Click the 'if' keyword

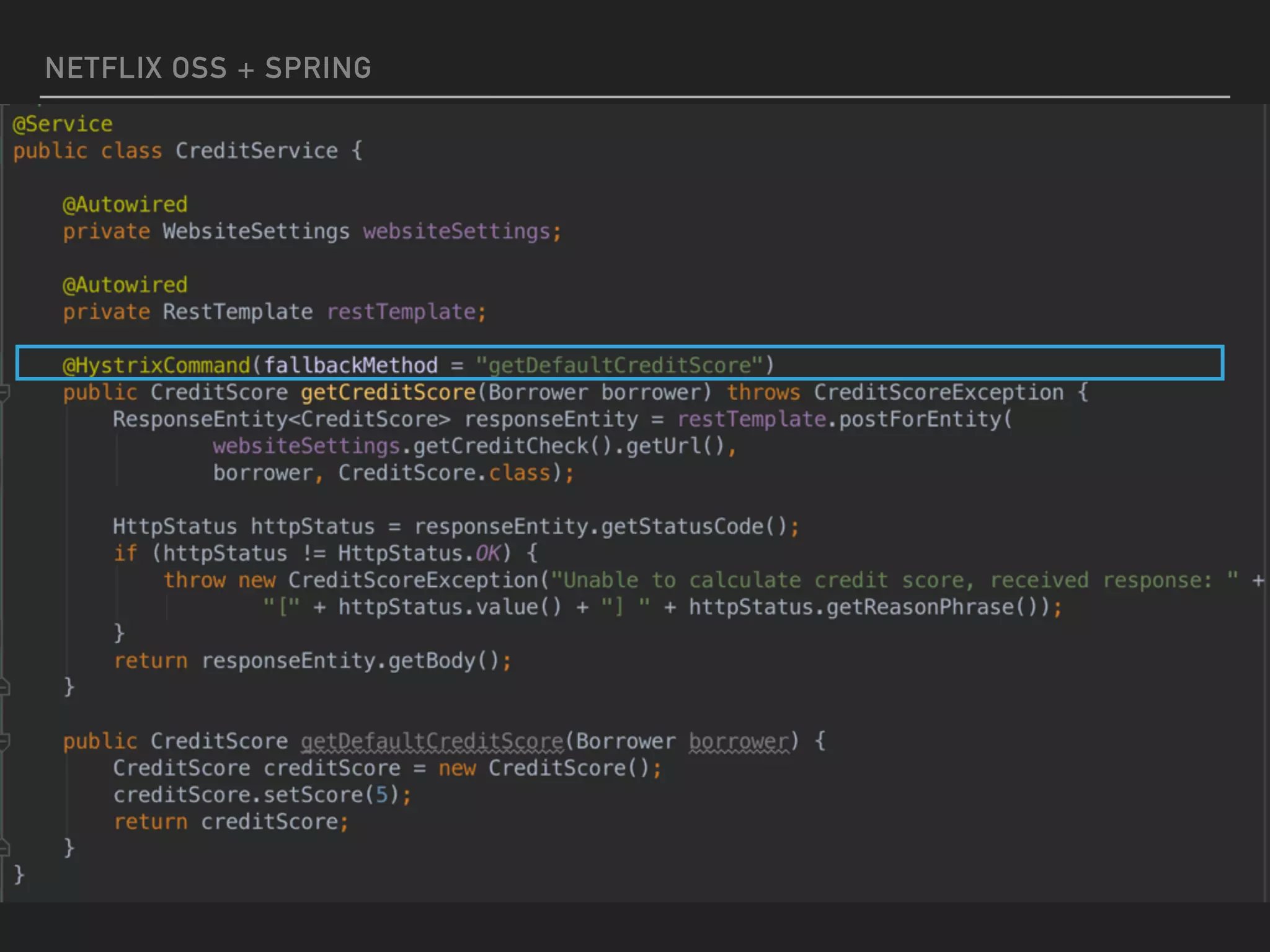[x=125, y=553]
